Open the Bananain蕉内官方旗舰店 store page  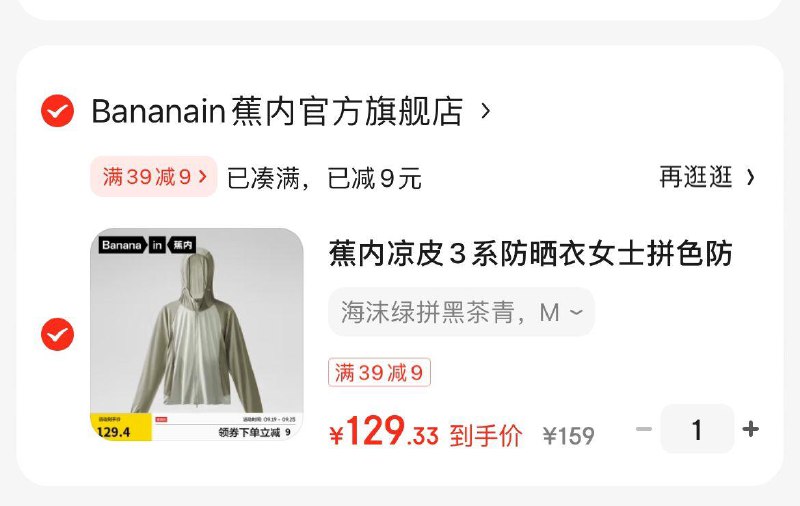(x=277, y=111)
